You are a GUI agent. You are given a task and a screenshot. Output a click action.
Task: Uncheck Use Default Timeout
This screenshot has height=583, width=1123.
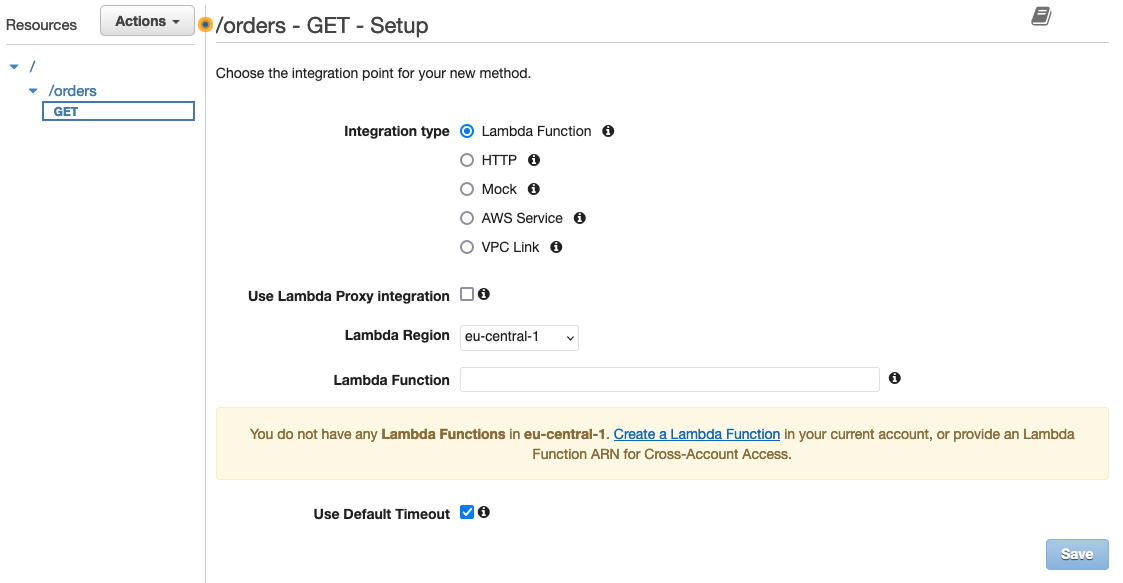(x=467, y=511)
